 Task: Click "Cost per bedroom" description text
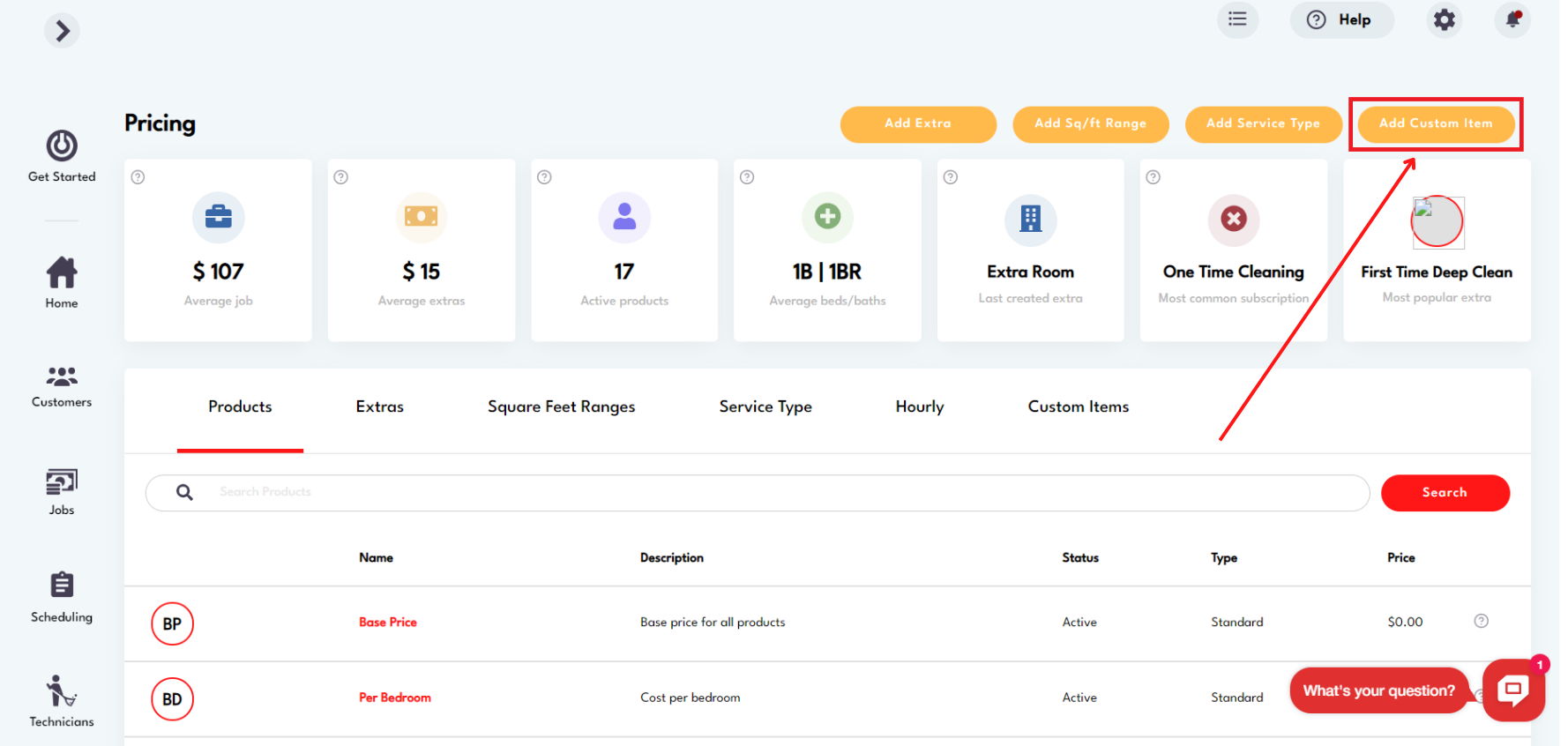[691, 698]
